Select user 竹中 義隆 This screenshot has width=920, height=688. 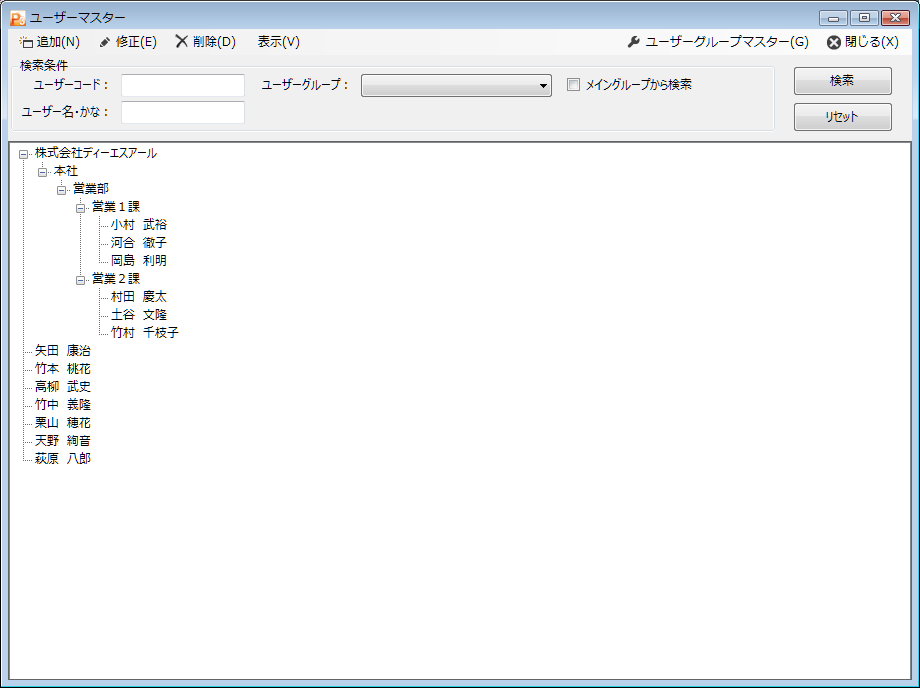63,405
